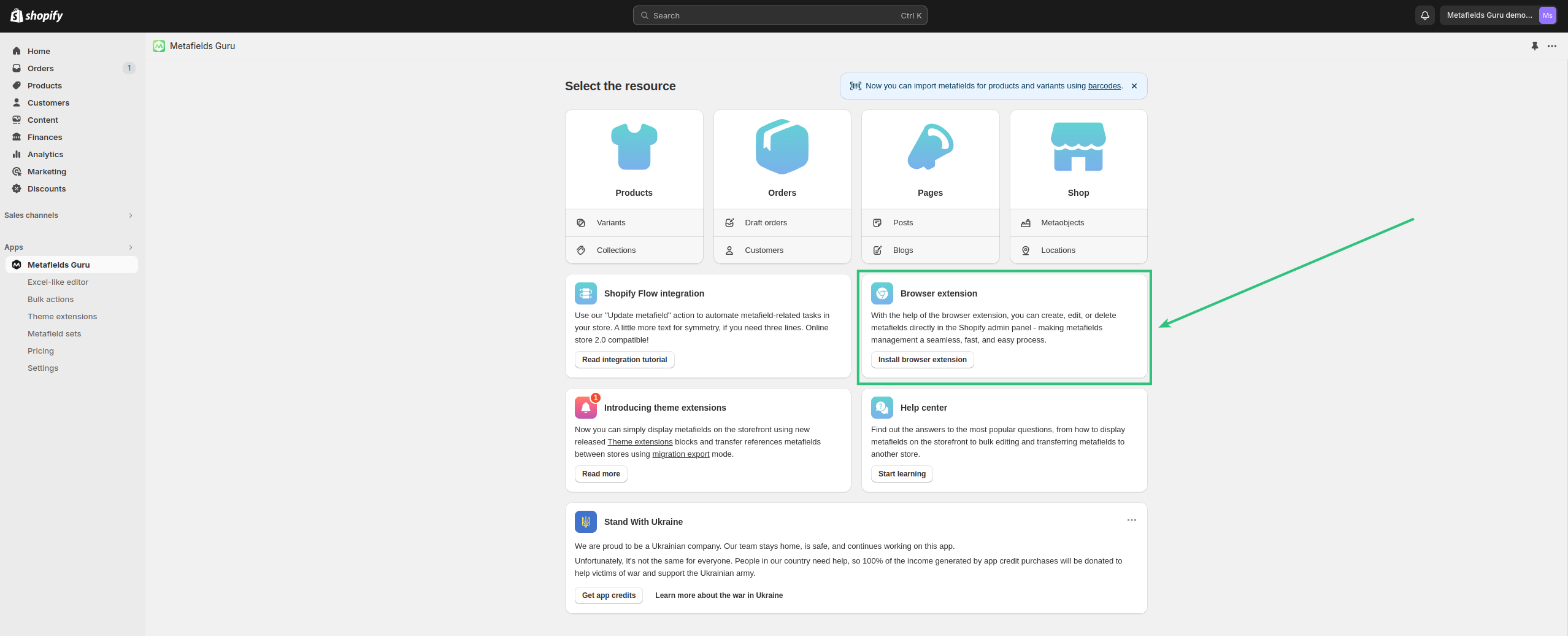Open Analytics in the sidebar
1568x636 pixels.
[x=71, y=154]
